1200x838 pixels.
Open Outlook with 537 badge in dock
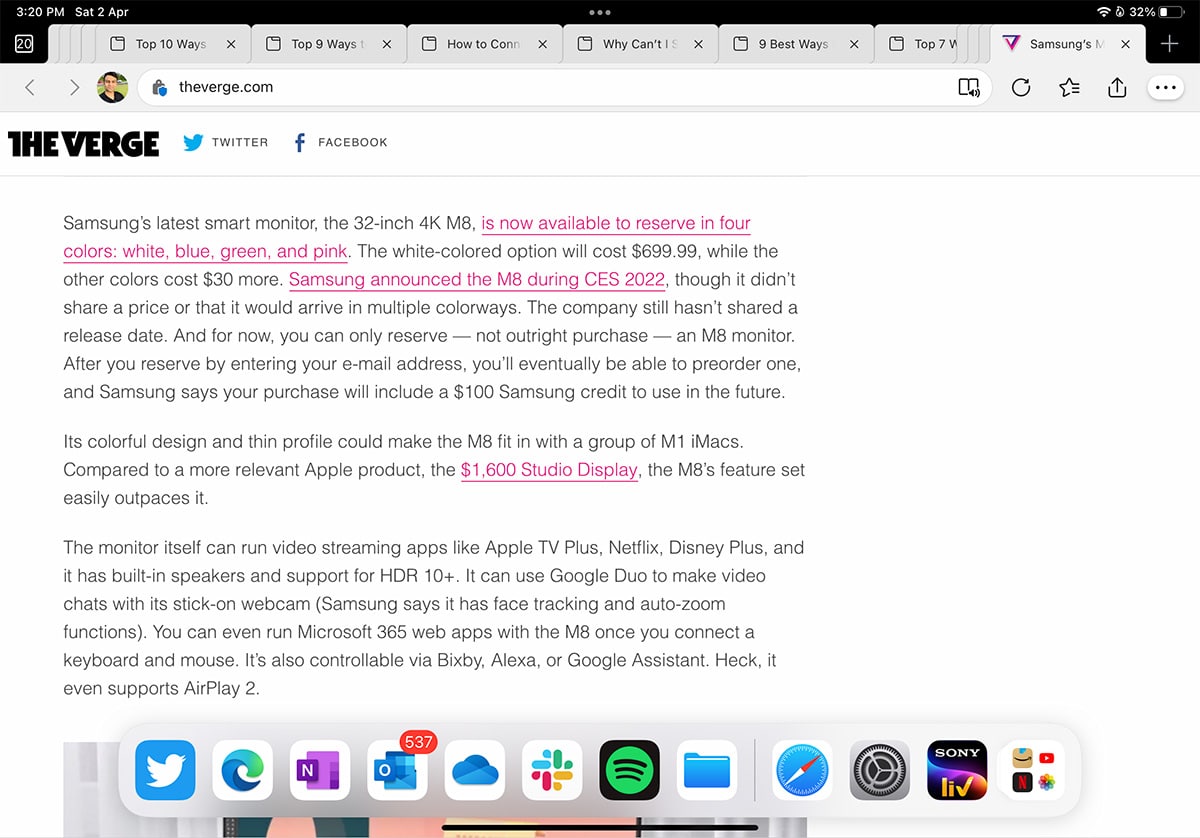click(x=397, y=770)
